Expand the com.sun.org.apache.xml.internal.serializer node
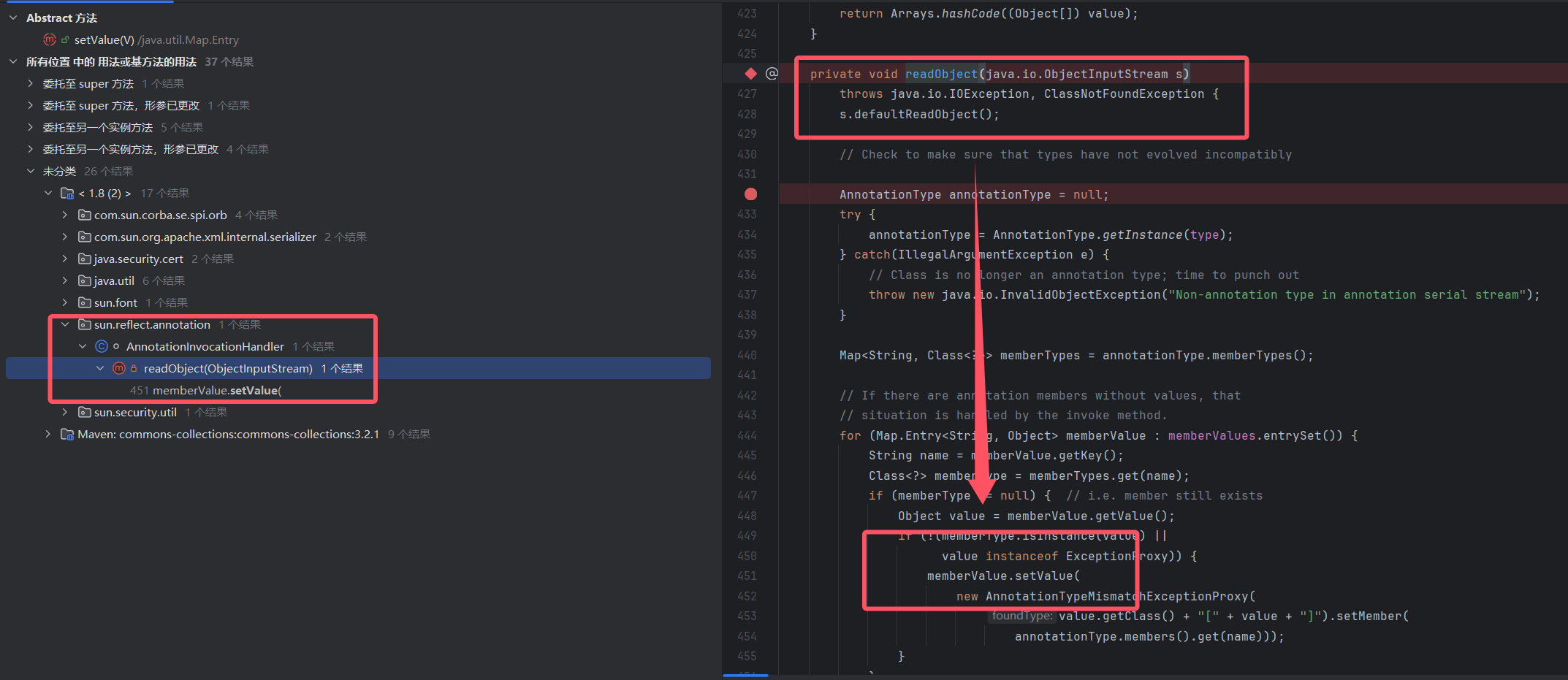 [x=65, y=237]
